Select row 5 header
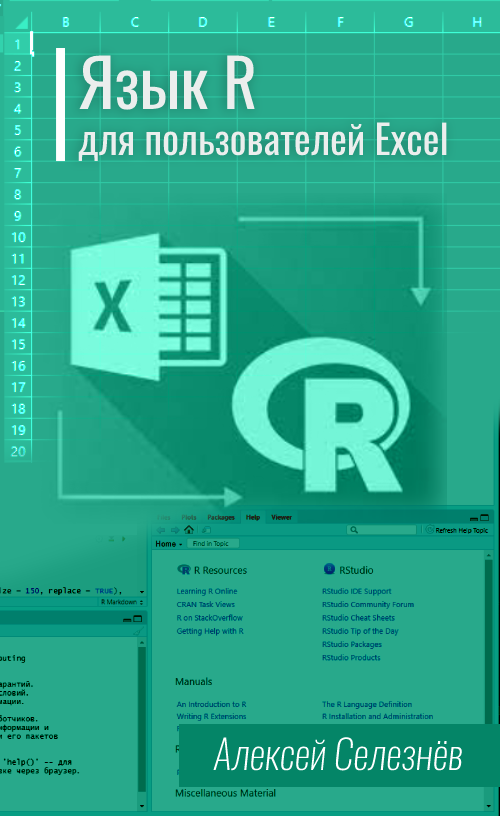Viewport: 500px width, 816px height. 17,130
